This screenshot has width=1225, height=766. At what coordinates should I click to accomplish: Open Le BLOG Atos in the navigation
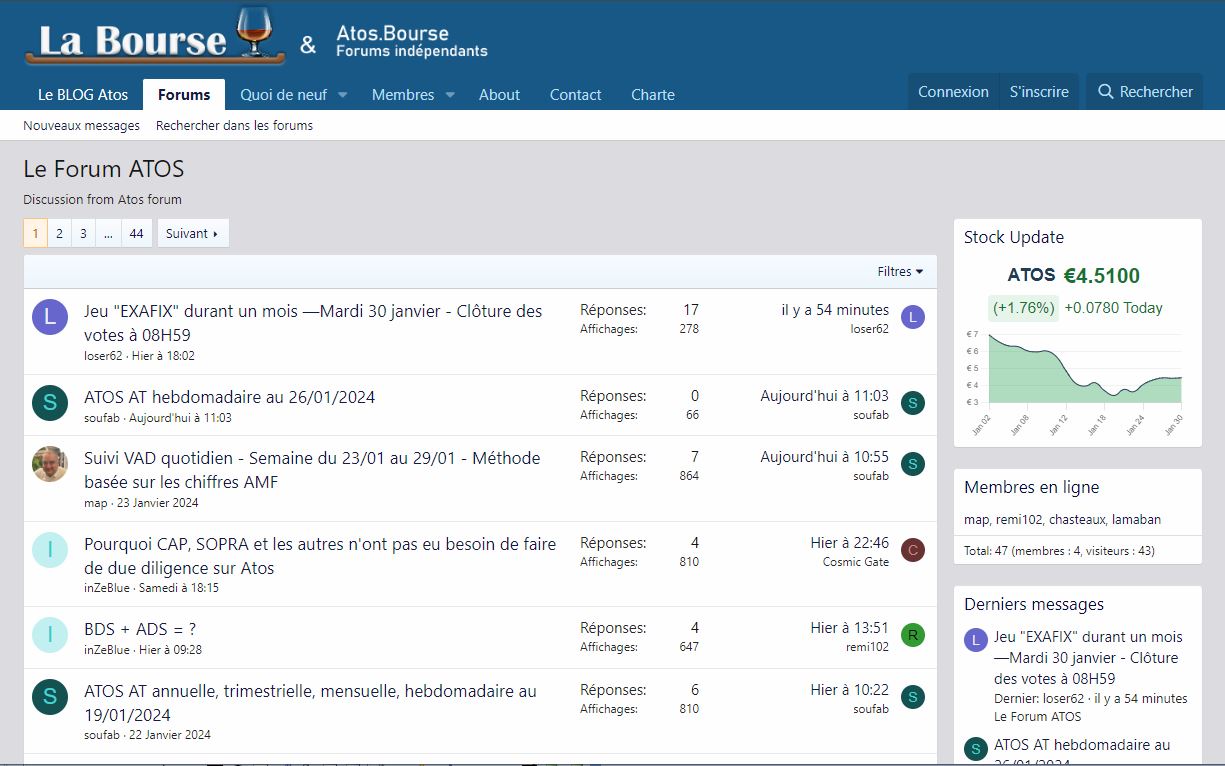point(83,95)
